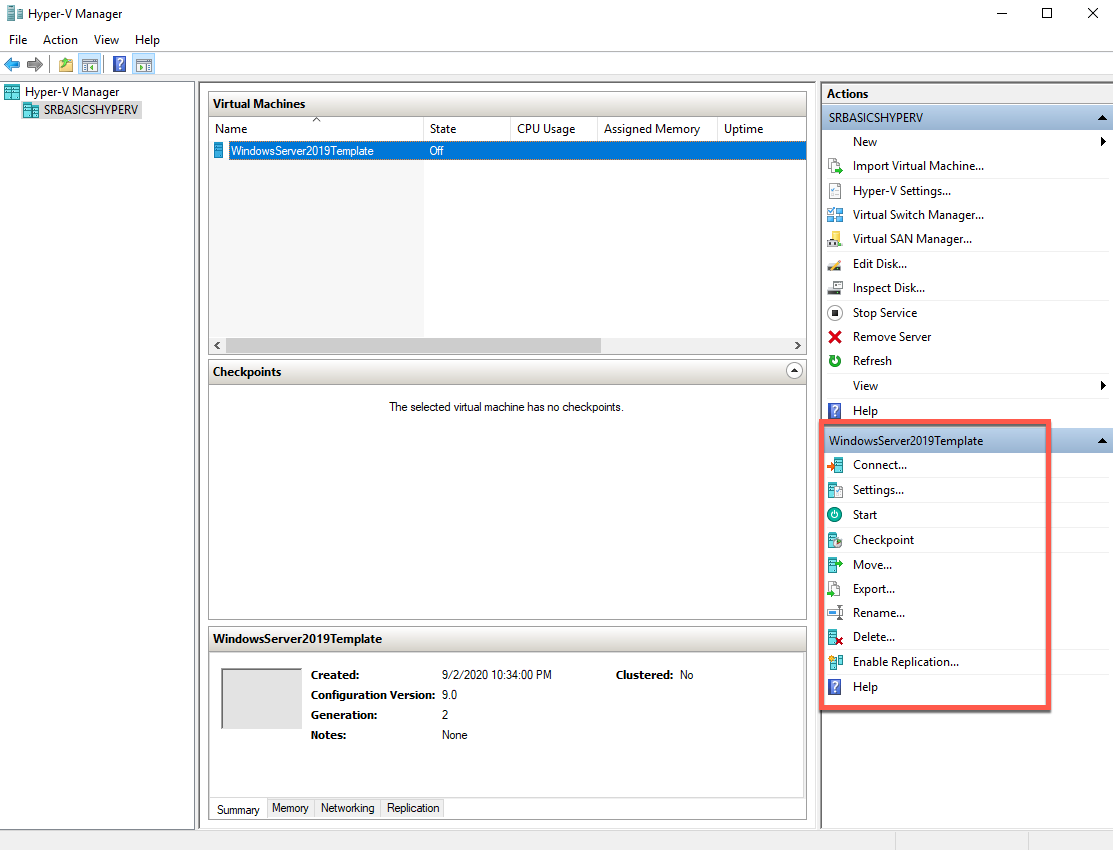1113x850 pixels.
Task: Select the WindowsServer2019Template VM row
Action: coord(508,151)
